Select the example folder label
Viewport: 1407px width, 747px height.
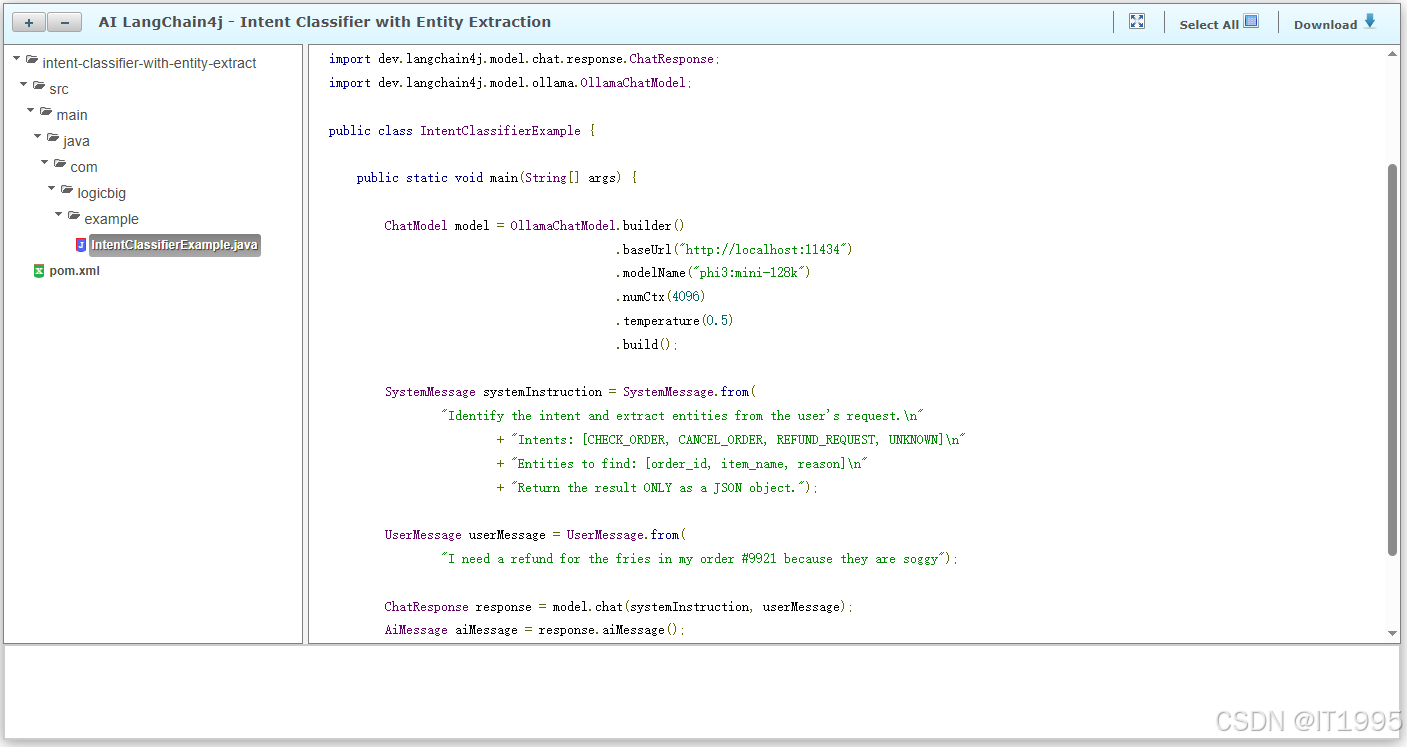click(x=111, y=219)
